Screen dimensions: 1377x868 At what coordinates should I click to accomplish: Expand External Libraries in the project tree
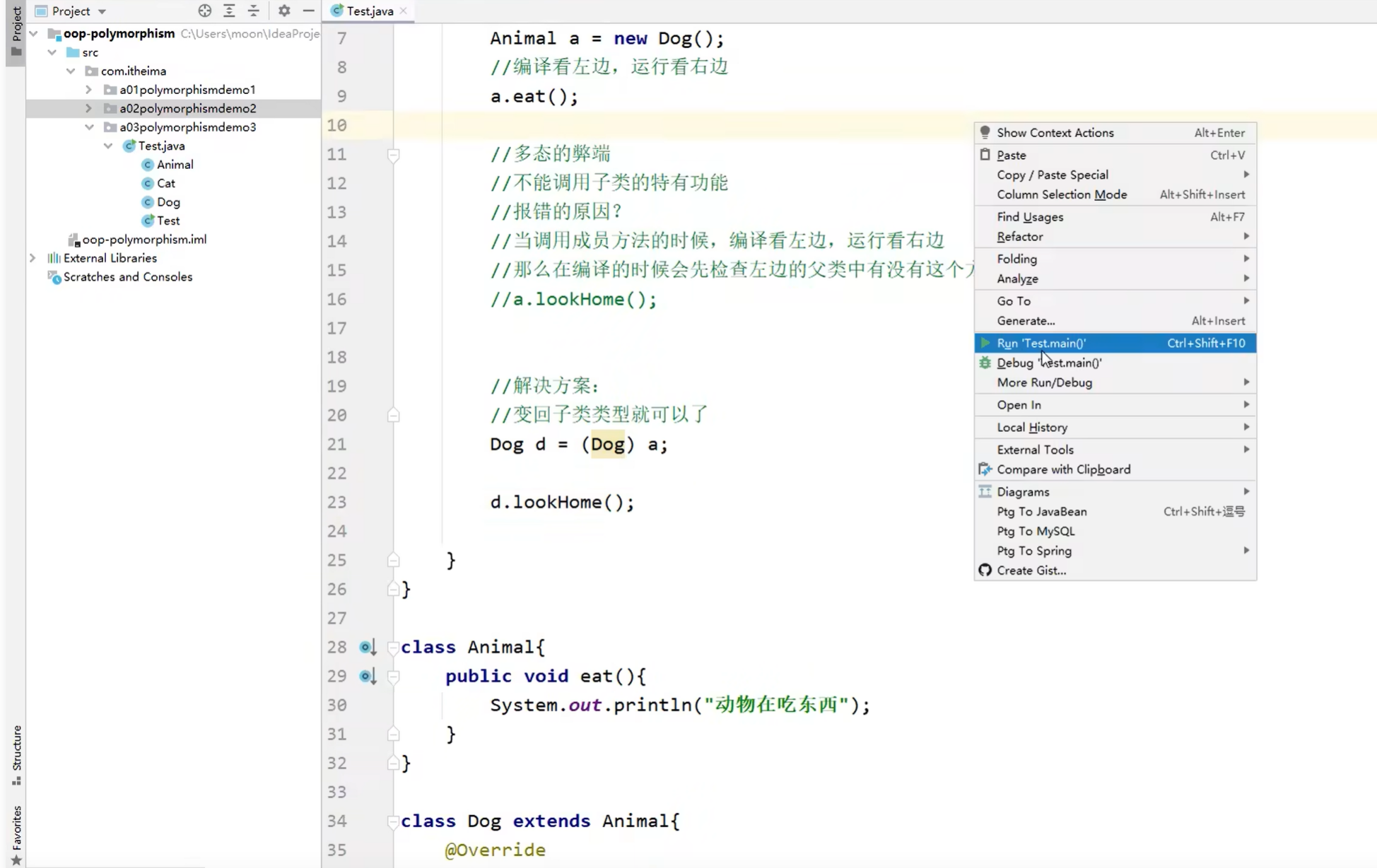(33, 258)
